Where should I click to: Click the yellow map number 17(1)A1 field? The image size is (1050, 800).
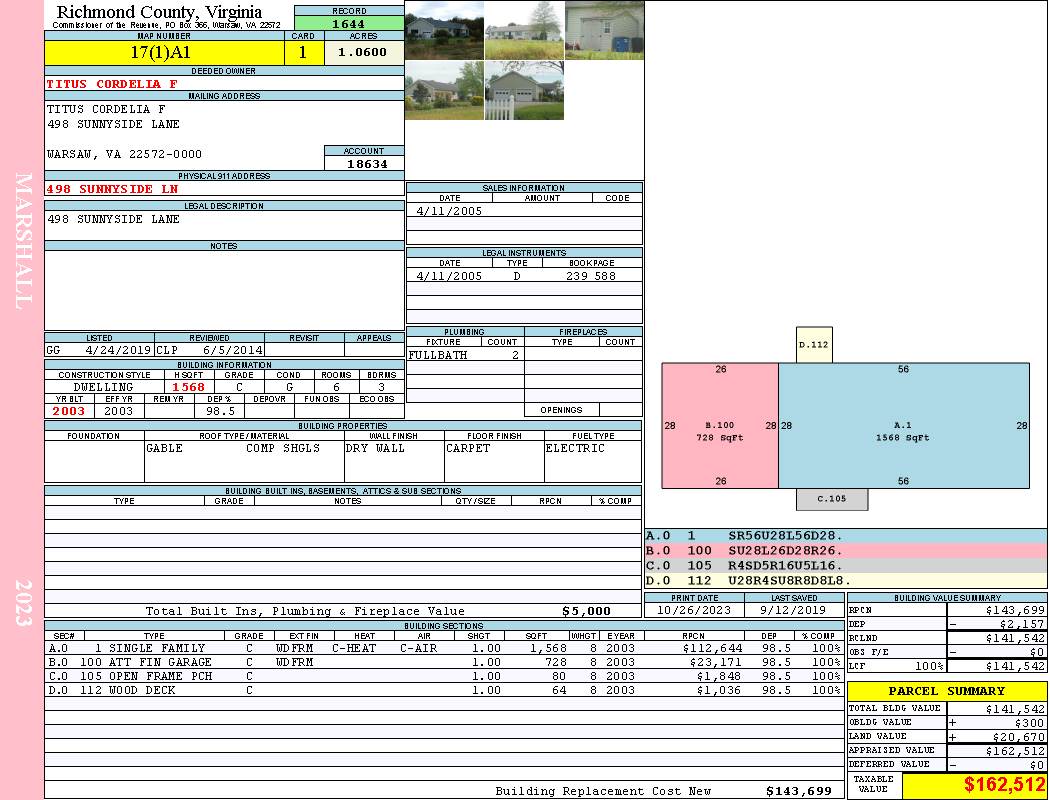point(164,53)
